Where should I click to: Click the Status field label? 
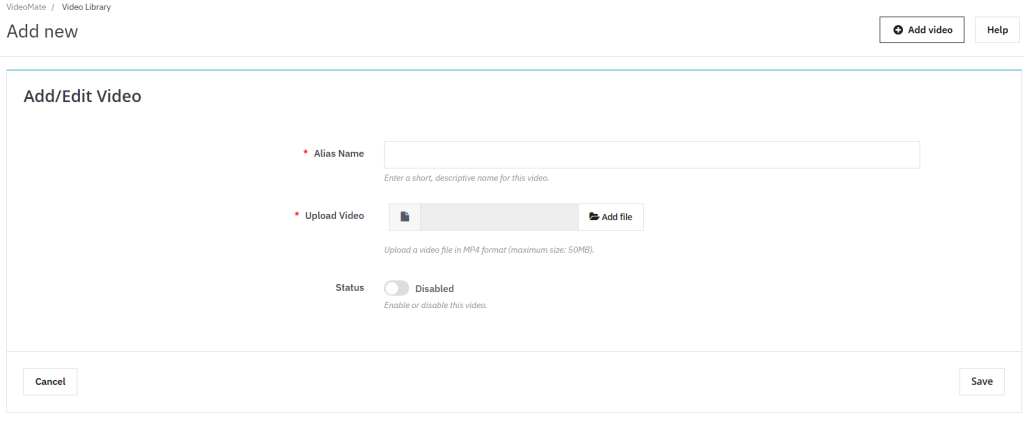350,288
